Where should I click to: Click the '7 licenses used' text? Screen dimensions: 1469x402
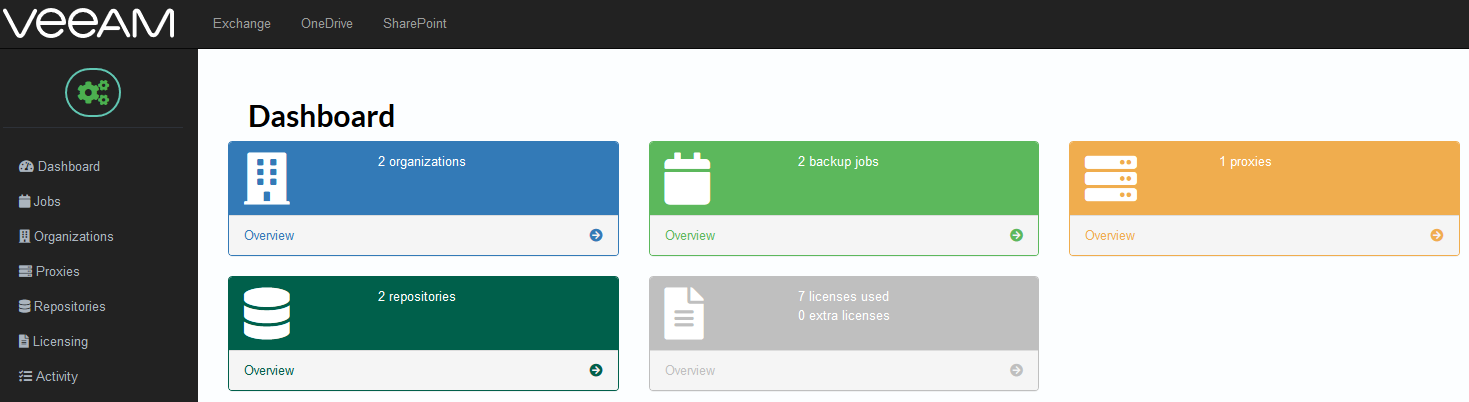(x=843, y=296)
